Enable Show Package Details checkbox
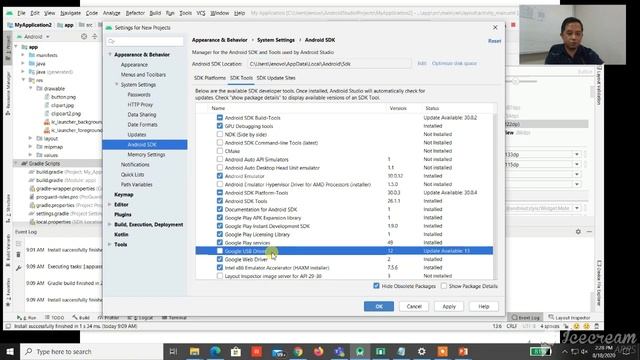 (444, 286)
